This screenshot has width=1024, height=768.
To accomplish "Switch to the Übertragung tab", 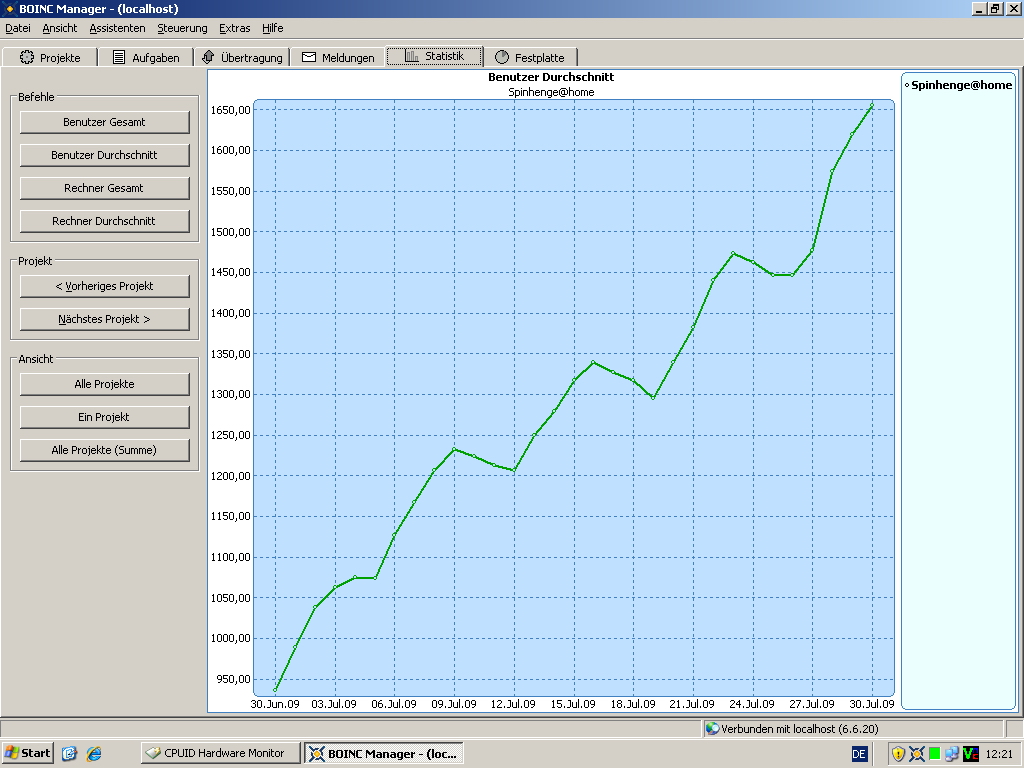I will tap(242, 57).
